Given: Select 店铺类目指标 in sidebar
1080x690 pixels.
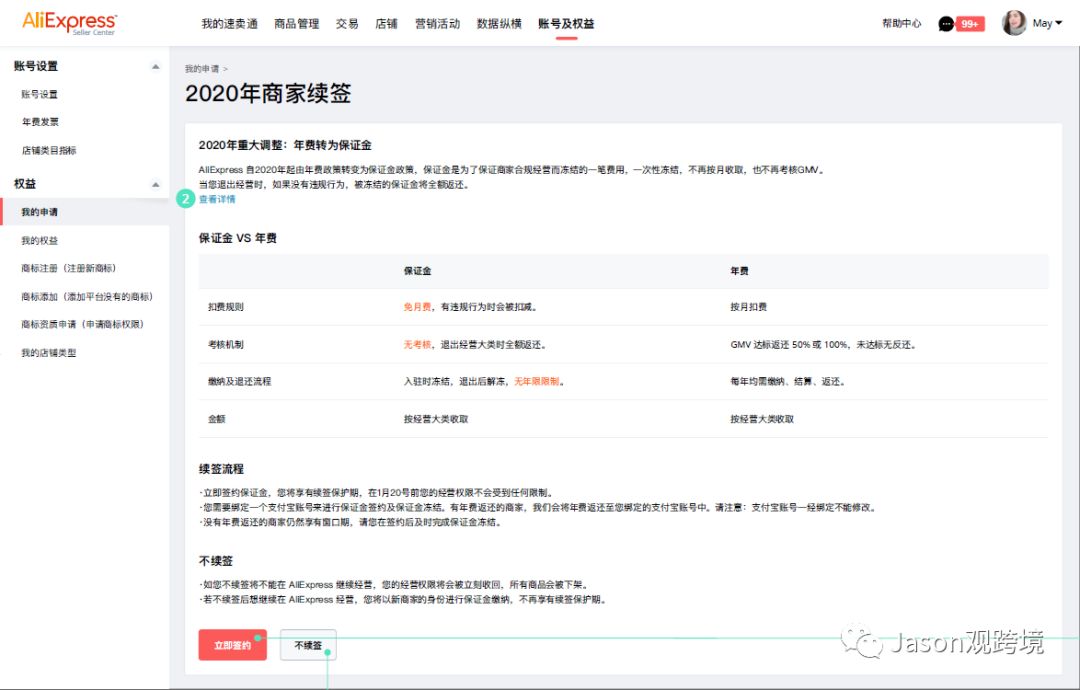Looking at the screenshot, I should [49, 150].
